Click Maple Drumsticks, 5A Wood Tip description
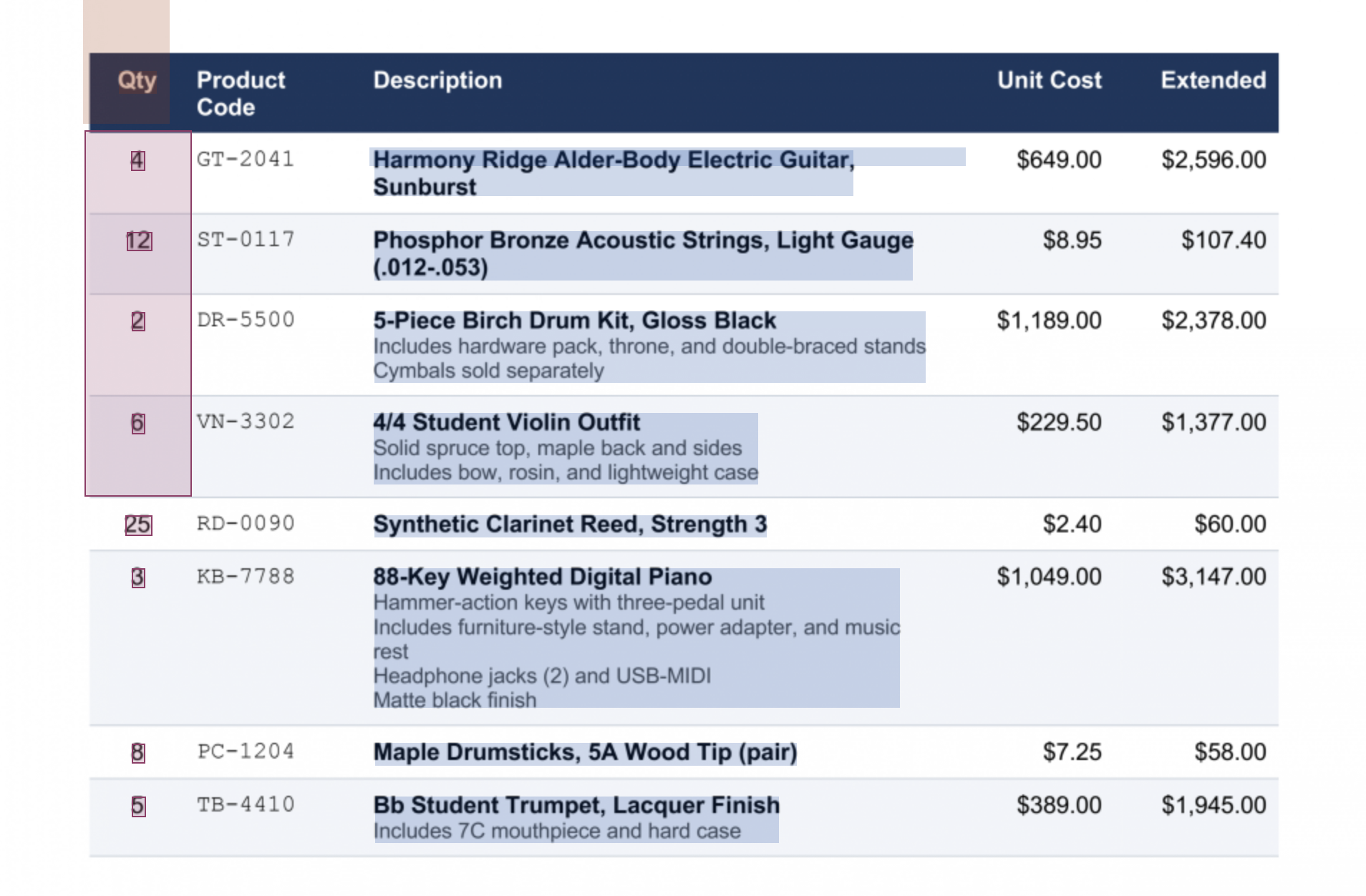Screen dimensions: 1366x896 coord(585,752)
